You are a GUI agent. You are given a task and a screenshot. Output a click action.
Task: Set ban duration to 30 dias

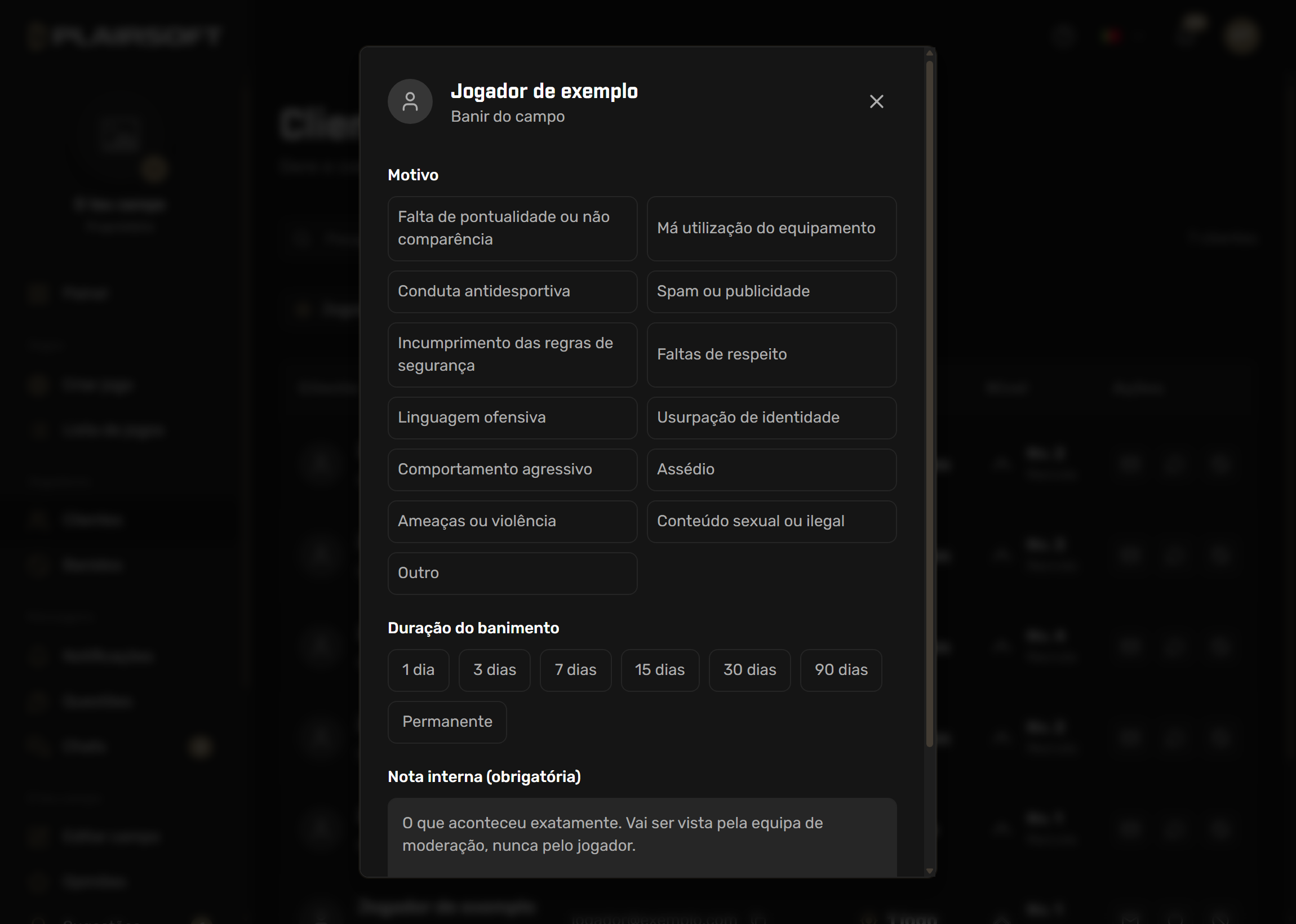749,670
